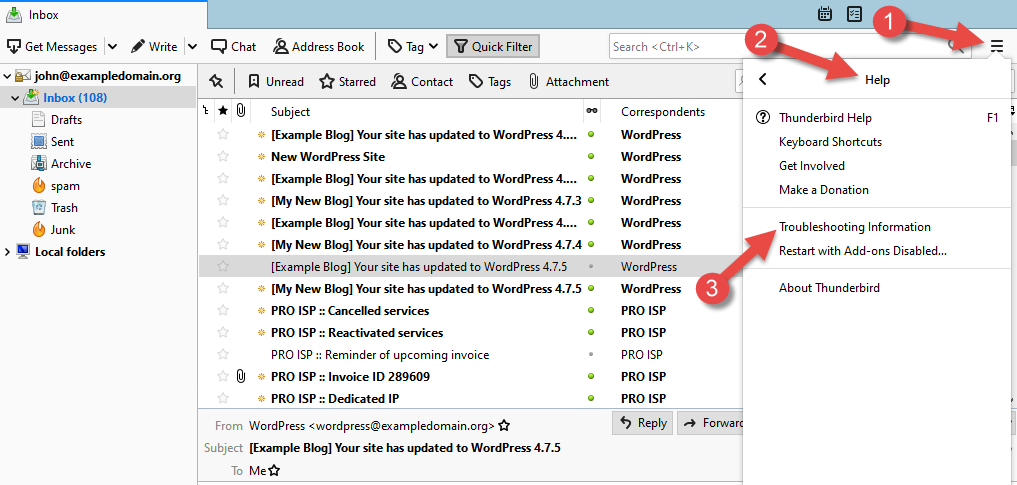Collapse the Inbox folder tree
The image size is (1017, 485).
[17, 99]
